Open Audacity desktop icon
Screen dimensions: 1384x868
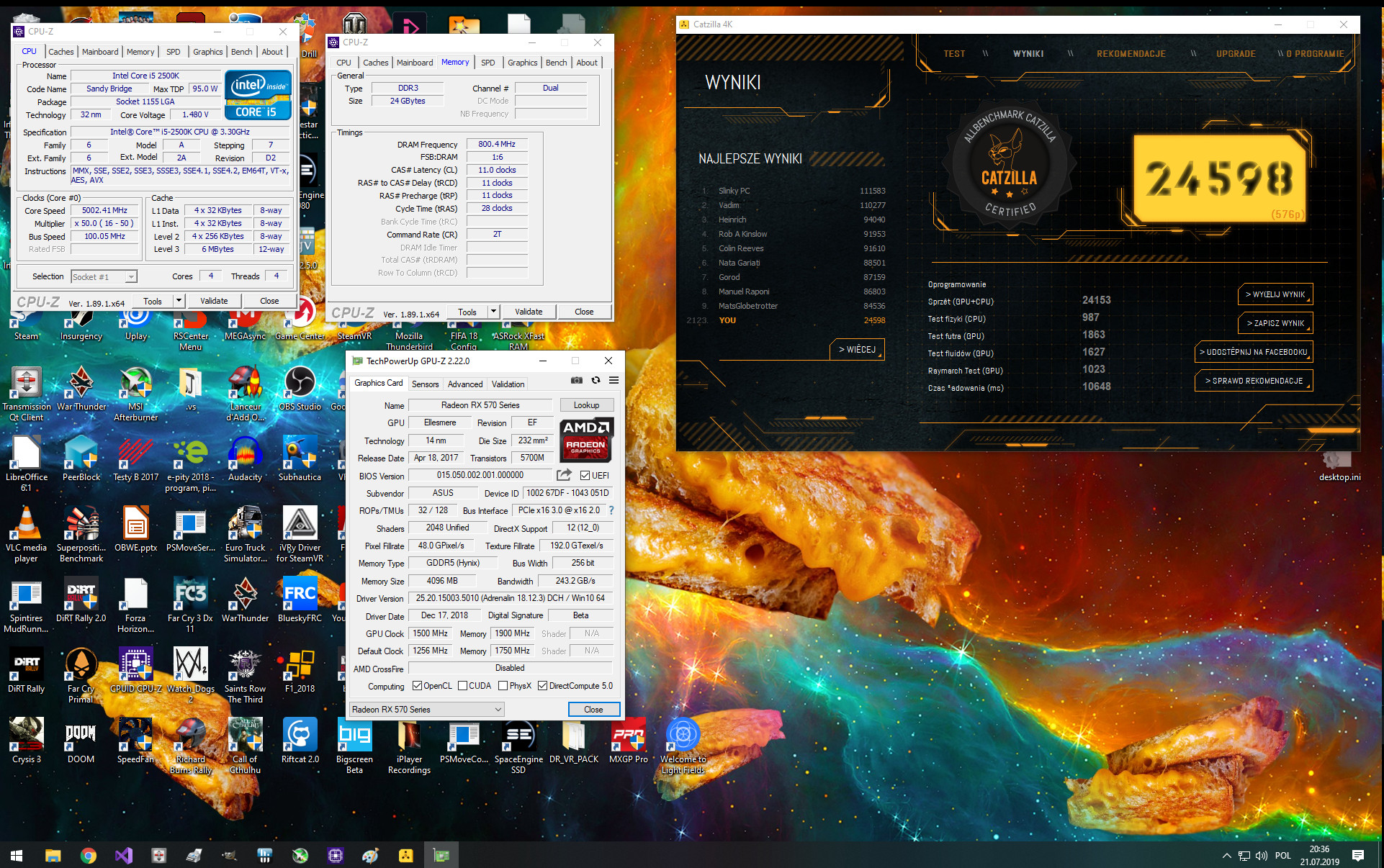[245, 459]
